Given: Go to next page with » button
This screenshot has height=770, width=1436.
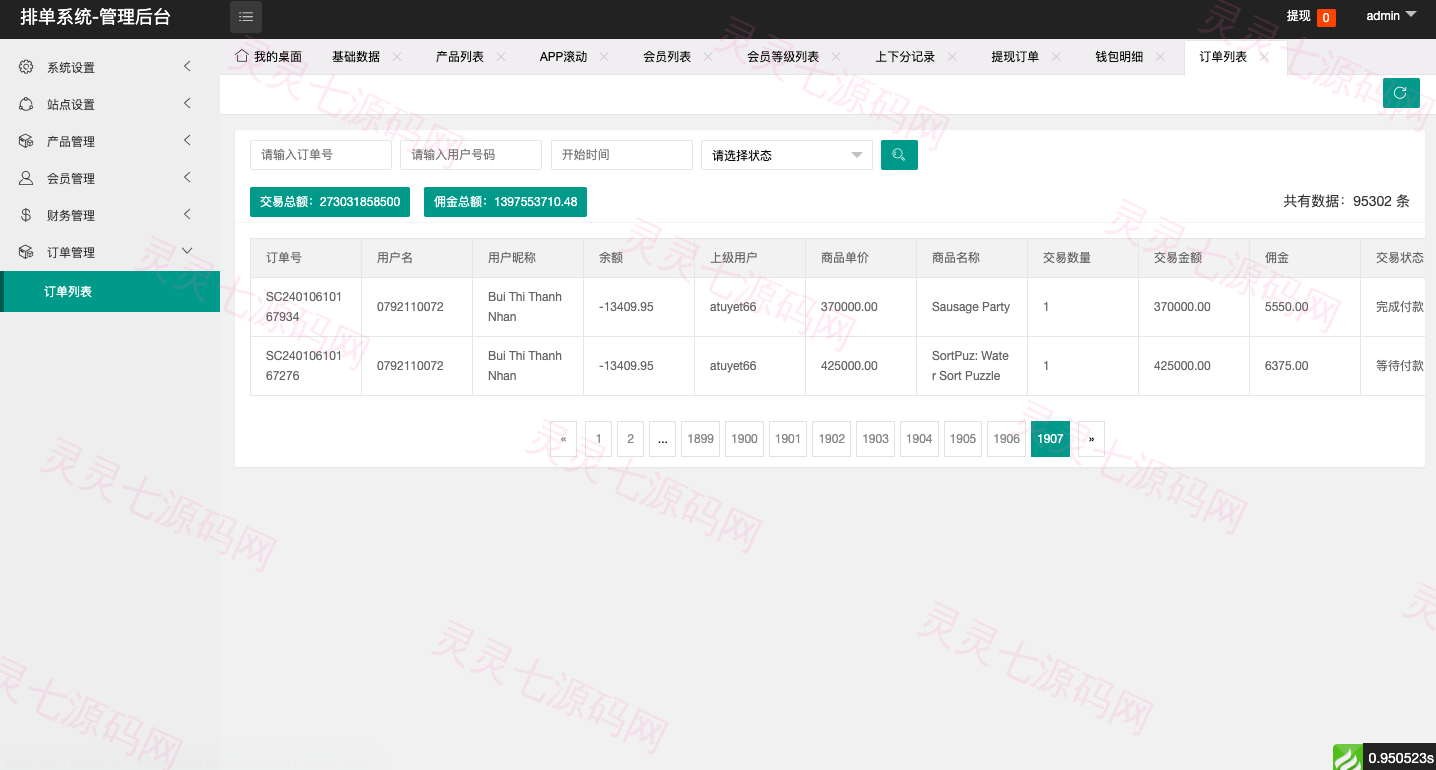Looking at the screenshot, I should tap(1091, 439).
